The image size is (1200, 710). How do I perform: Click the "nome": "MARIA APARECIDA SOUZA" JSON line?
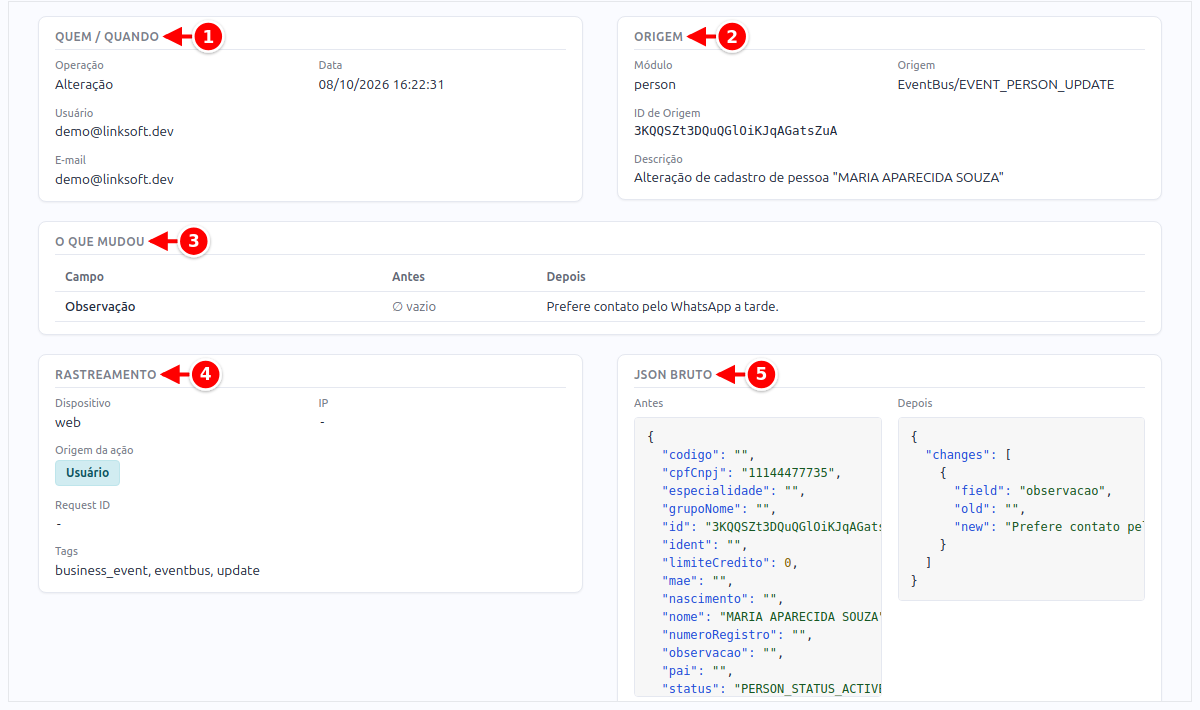coord(771,617)
